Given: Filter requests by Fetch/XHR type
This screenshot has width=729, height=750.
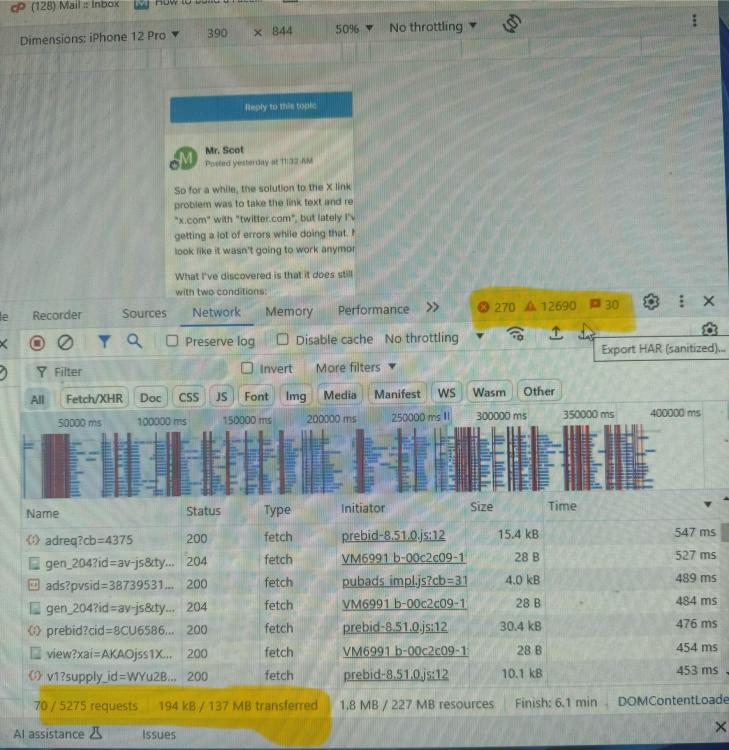Looking at the screenshot, I should [94, 397].
